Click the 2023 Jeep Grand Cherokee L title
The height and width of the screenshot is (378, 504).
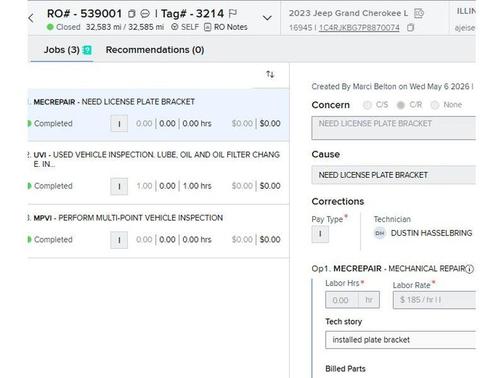(x=348, y=13)
